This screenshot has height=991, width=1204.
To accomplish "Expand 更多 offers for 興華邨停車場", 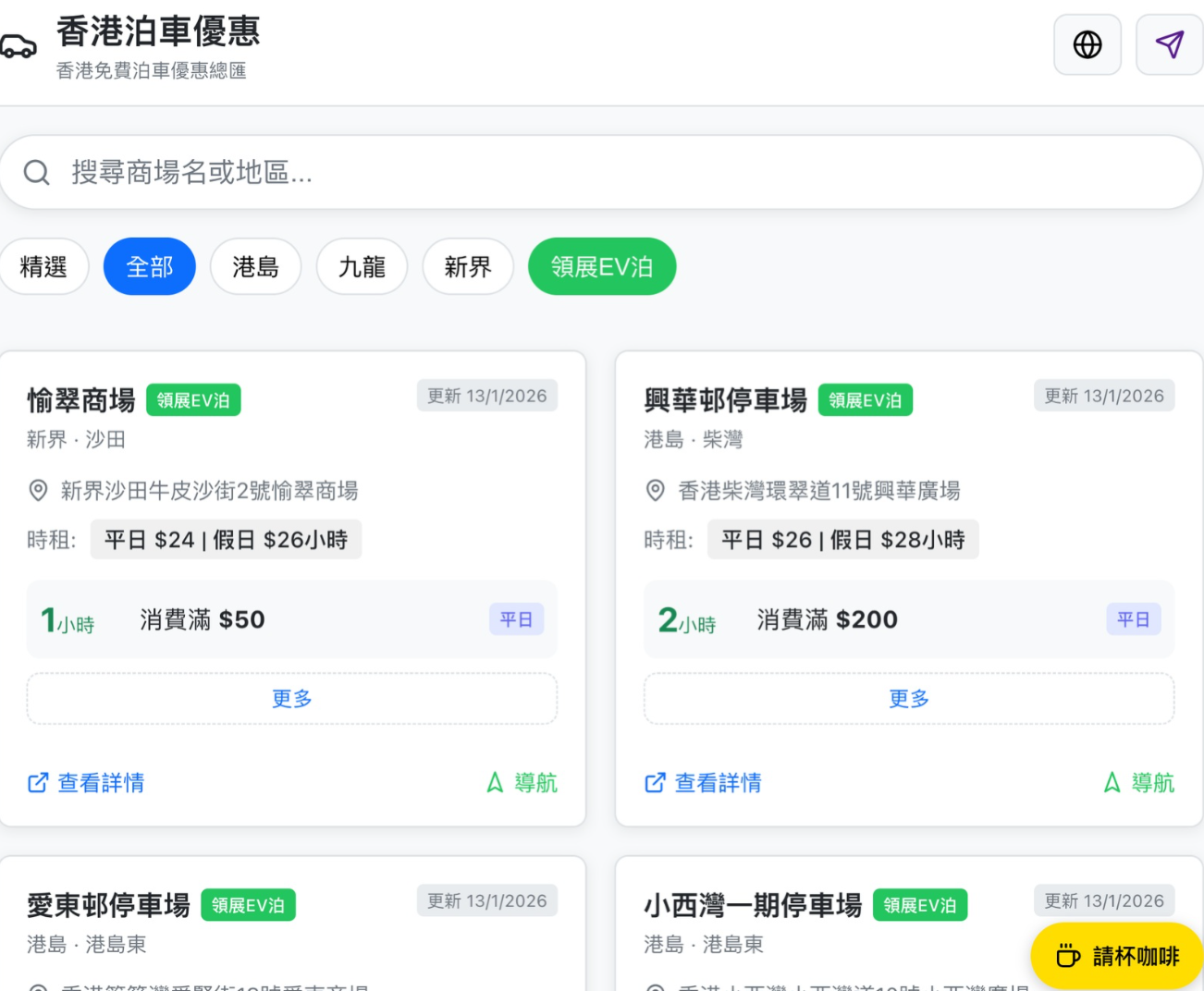I will coord(909,699).
